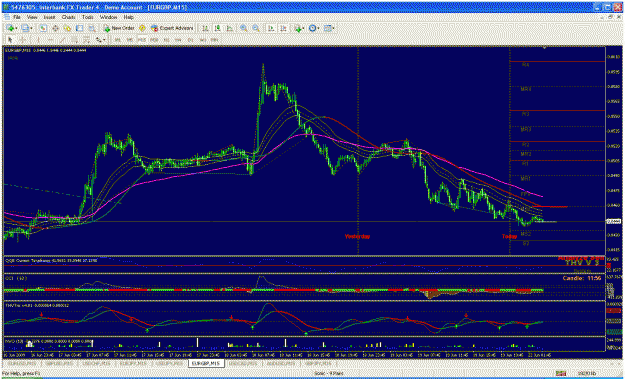Open the File menu
Screen dimensions: 625x379
point(17,17)
